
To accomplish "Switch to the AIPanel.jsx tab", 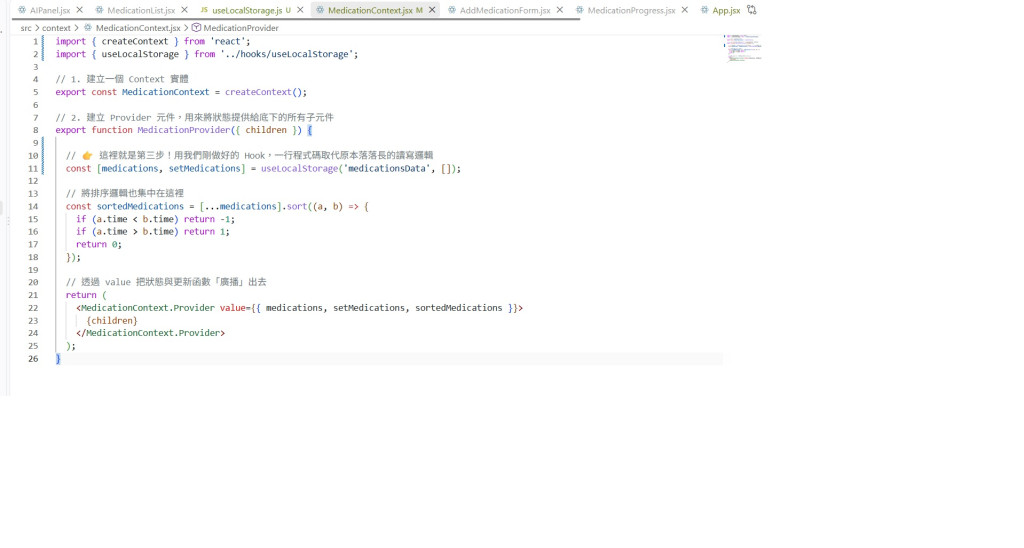I will tap(50, 10).
